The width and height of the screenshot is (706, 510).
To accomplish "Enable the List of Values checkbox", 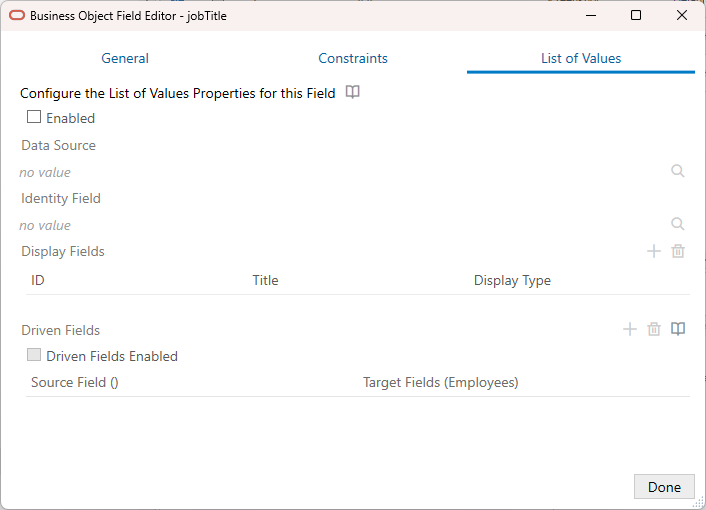I will point(34,117).
